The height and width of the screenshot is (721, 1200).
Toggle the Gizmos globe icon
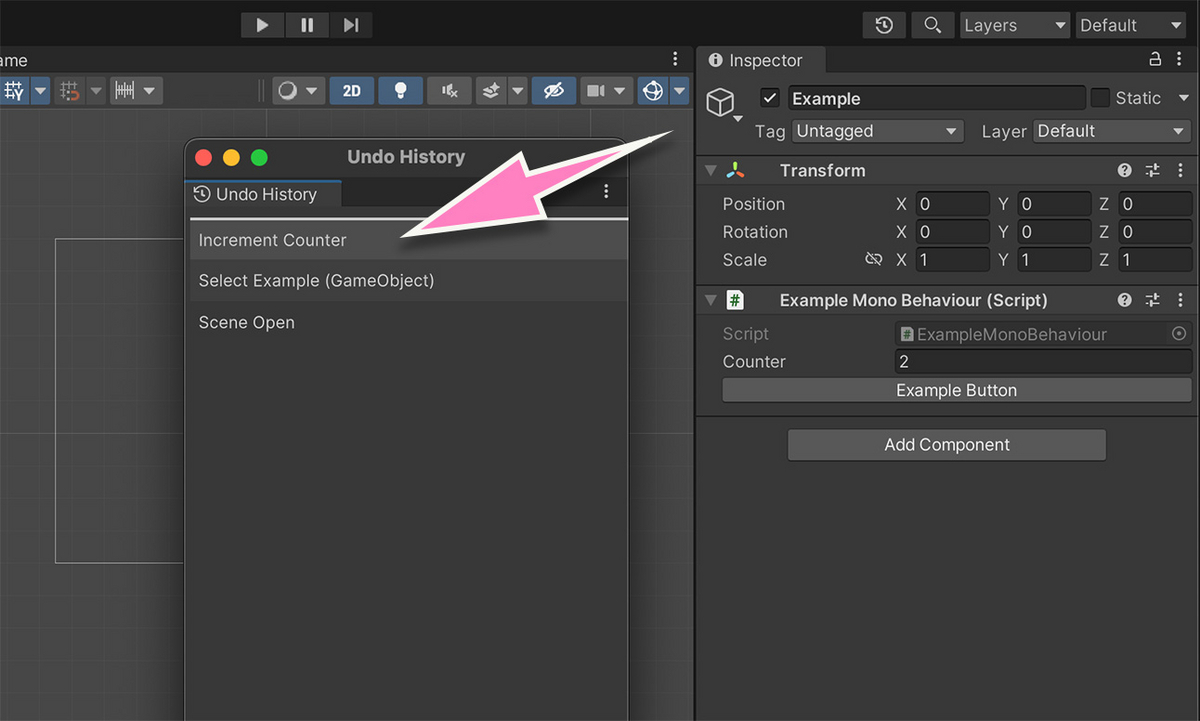click(x=653, y=91)
